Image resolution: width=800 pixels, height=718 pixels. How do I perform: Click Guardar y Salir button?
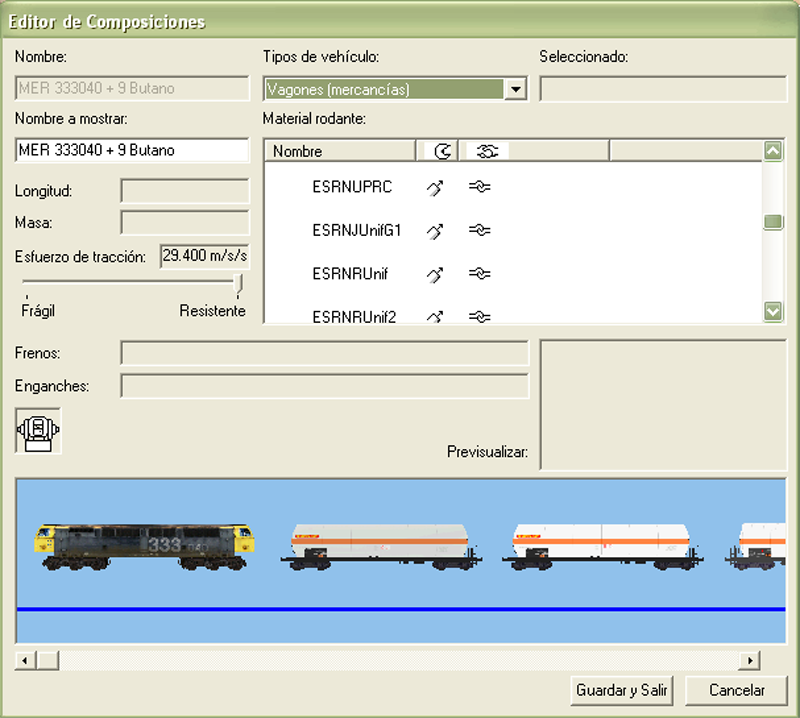(622, 690)
